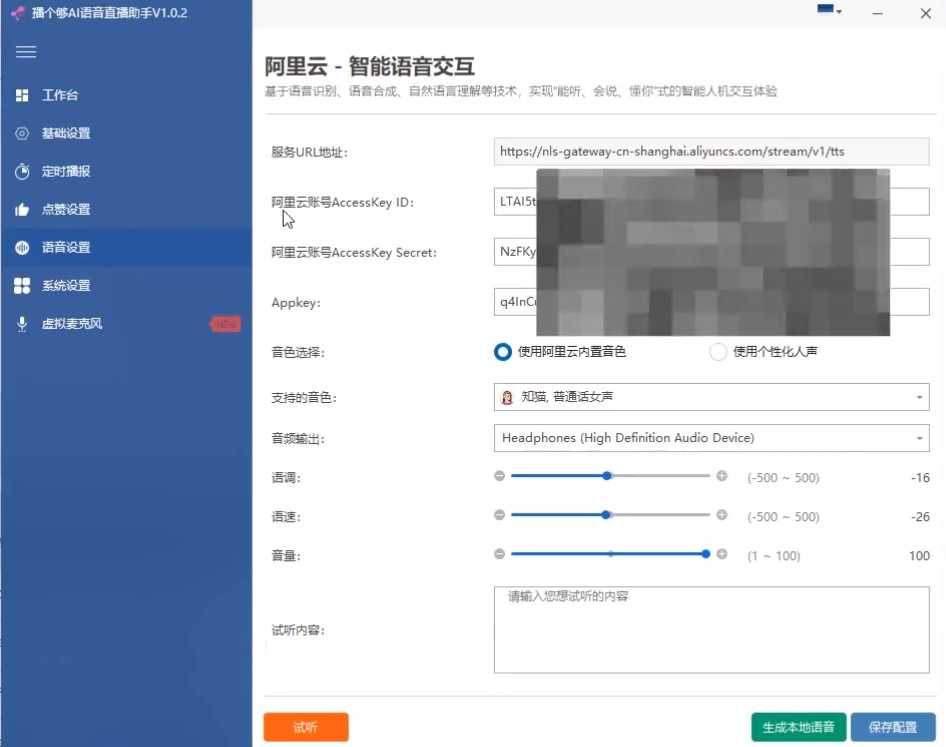Click the 语速 increase plus icon

pyautogui.click(x=722, y=515)
